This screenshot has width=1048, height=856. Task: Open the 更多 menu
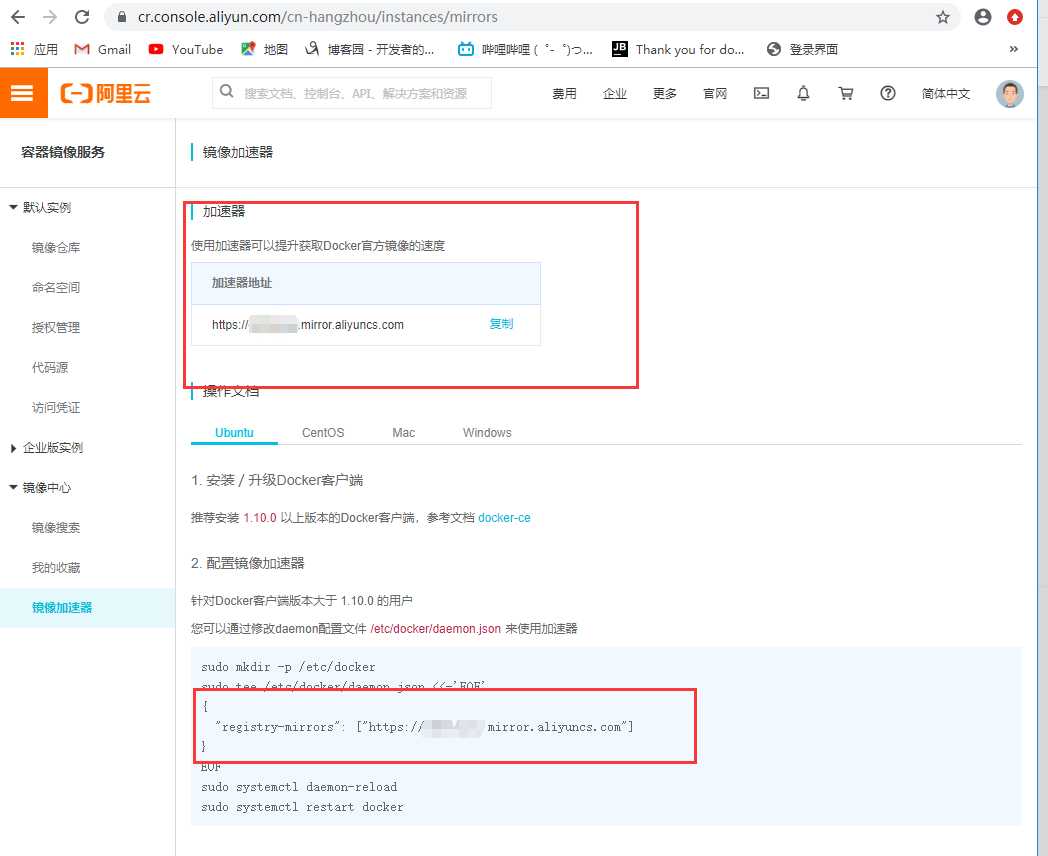tap(664, 94)
